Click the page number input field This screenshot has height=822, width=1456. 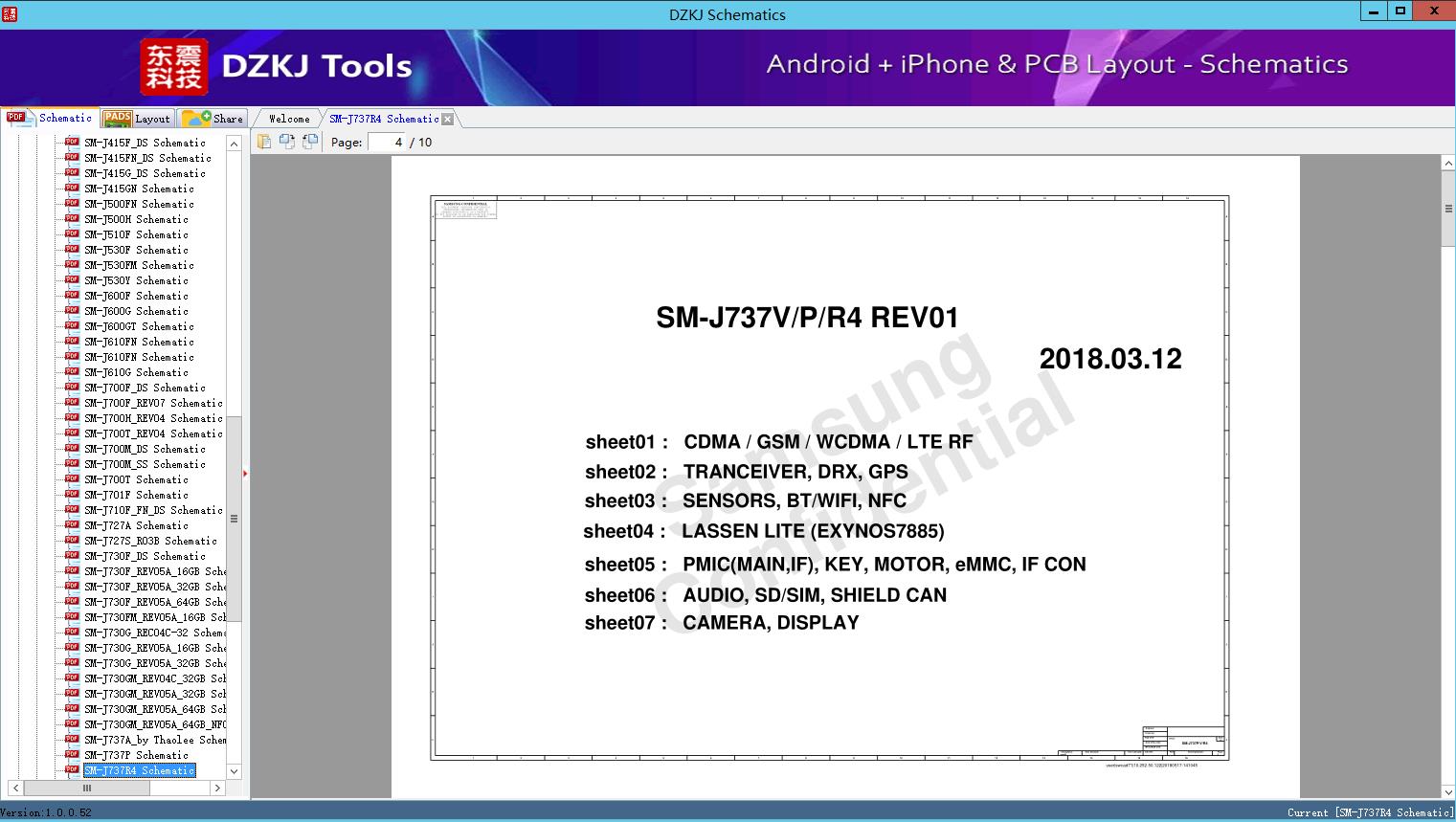point(387,142)
